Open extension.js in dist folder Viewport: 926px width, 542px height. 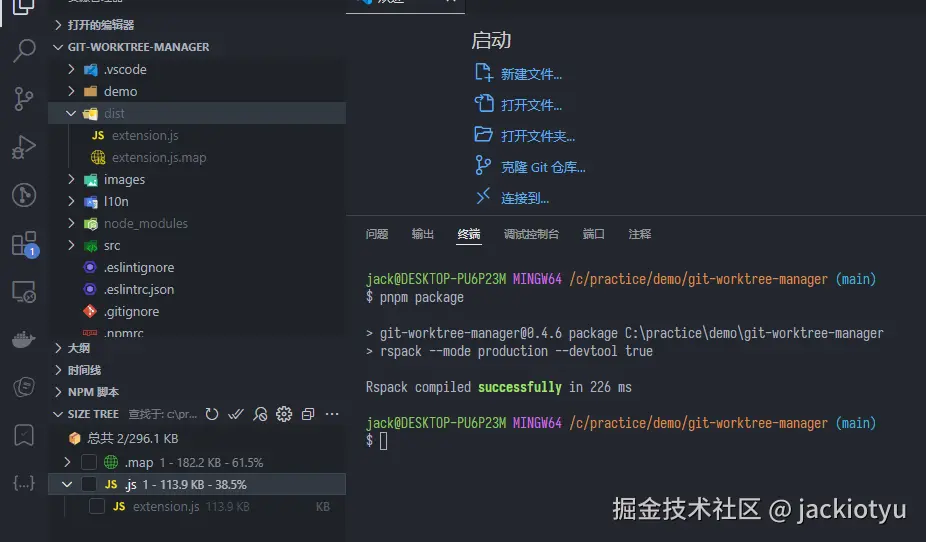pos(145,135)
